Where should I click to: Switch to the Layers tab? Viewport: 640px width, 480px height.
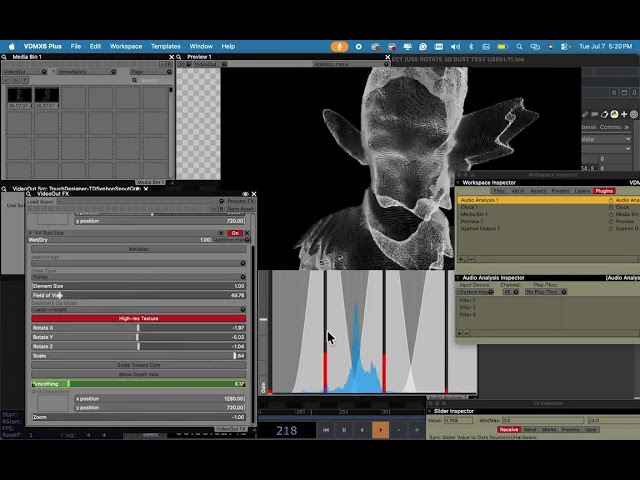point(582,191)
